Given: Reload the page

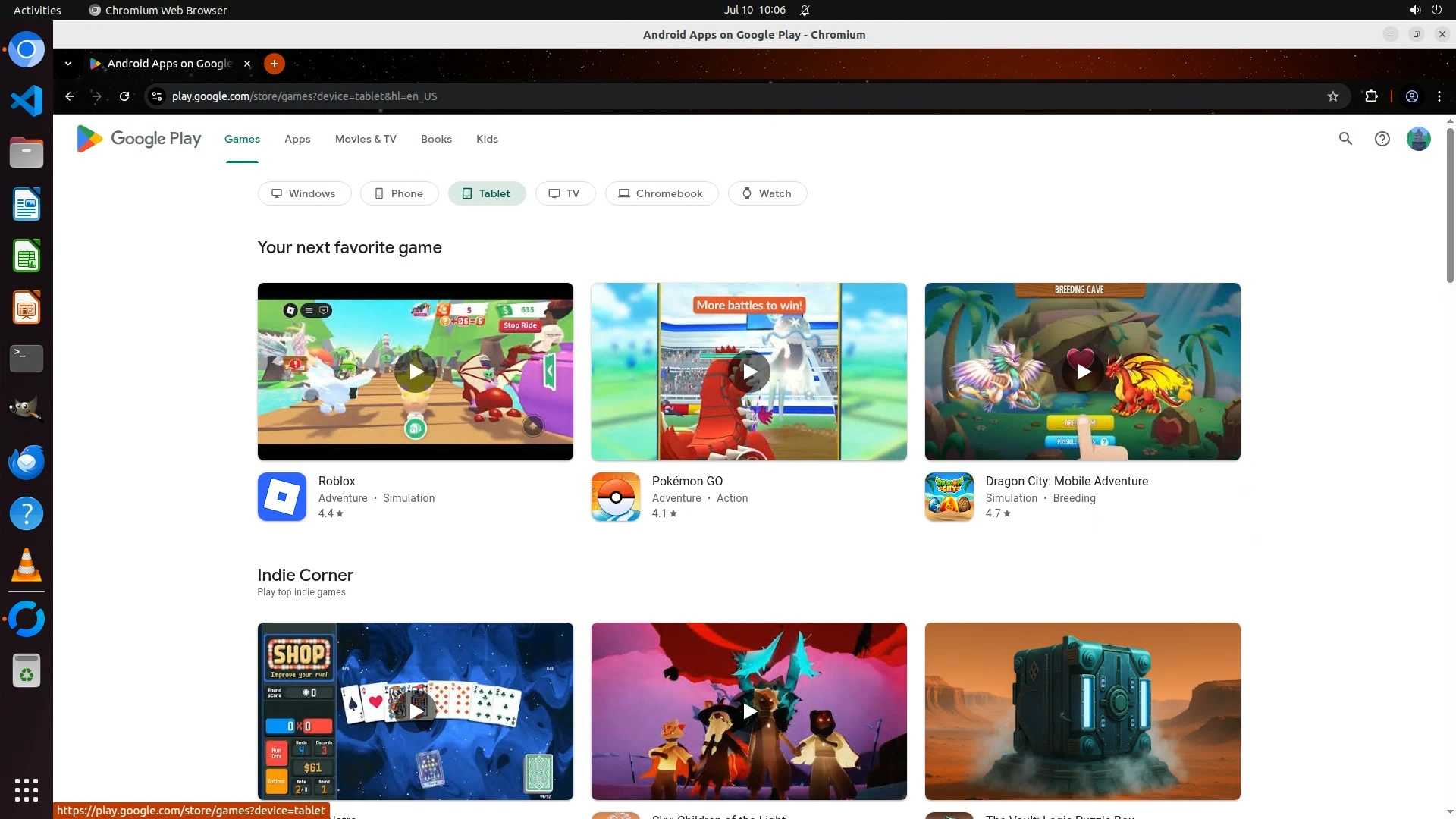Looking at the screenshot, I should (x=124, y=96).
